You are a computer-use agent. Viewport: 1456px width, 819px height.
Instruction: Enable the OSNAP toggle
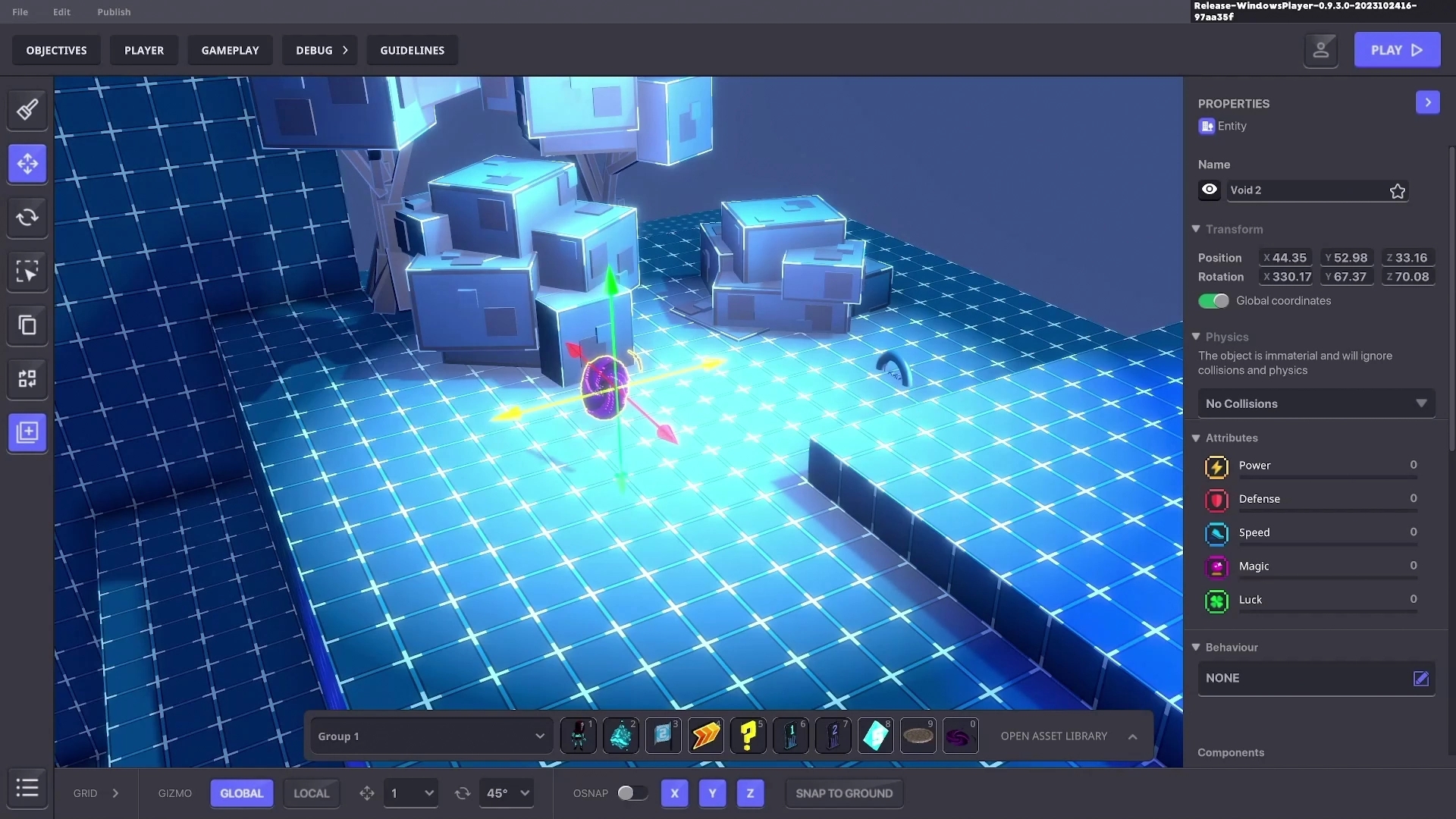click(632, 793)
